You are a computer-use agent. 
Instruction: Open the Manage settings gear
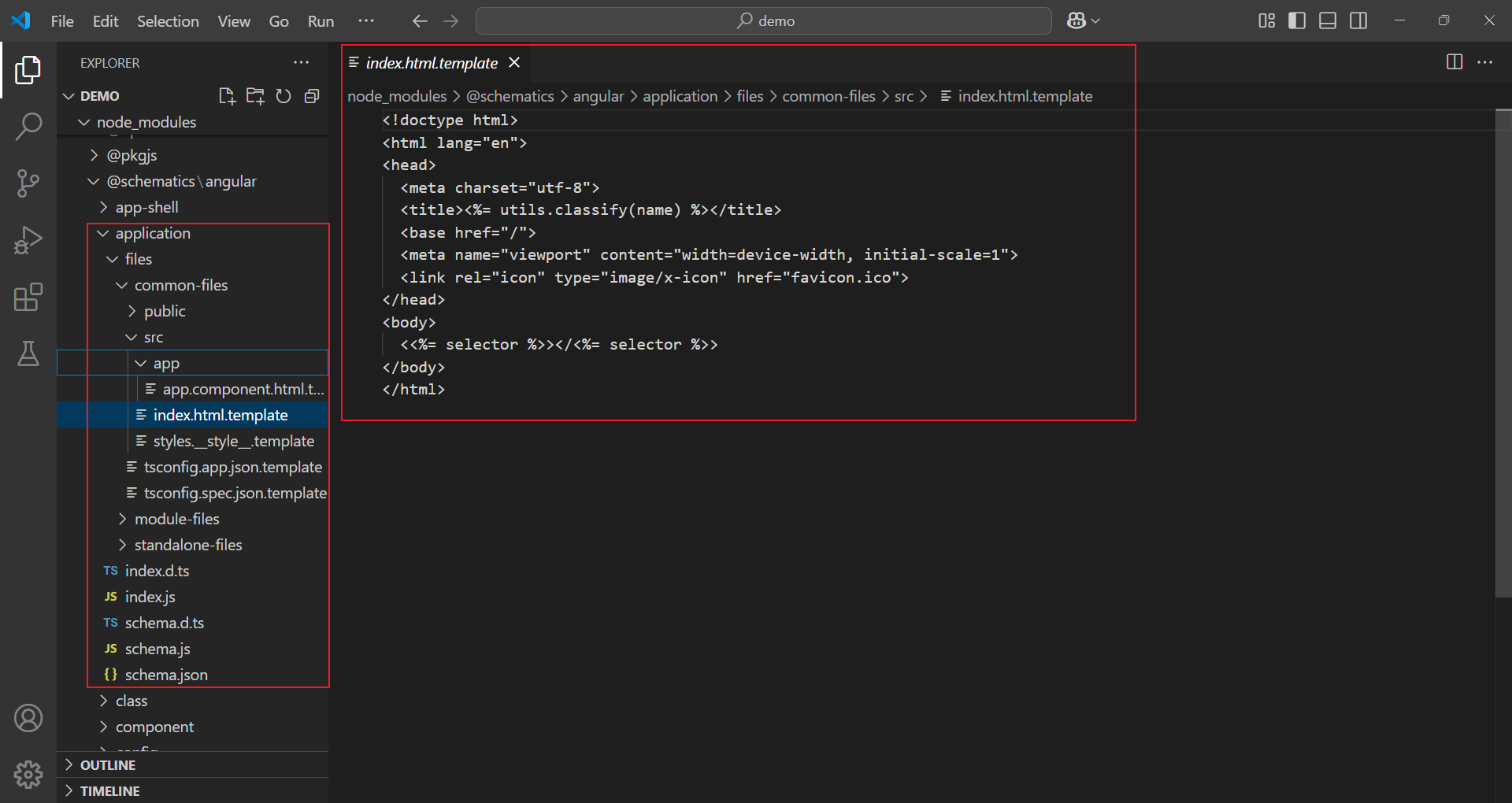click(28, 775)
